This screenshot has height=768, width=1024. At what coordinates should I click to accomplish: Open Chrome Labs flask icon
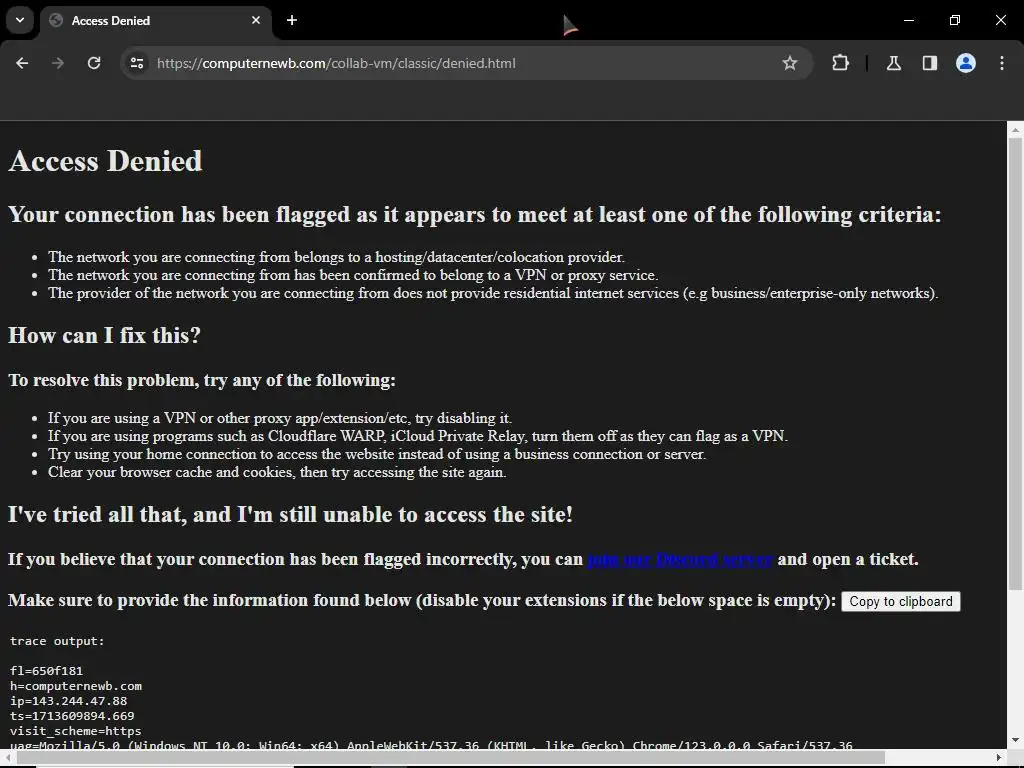(893, 63)
